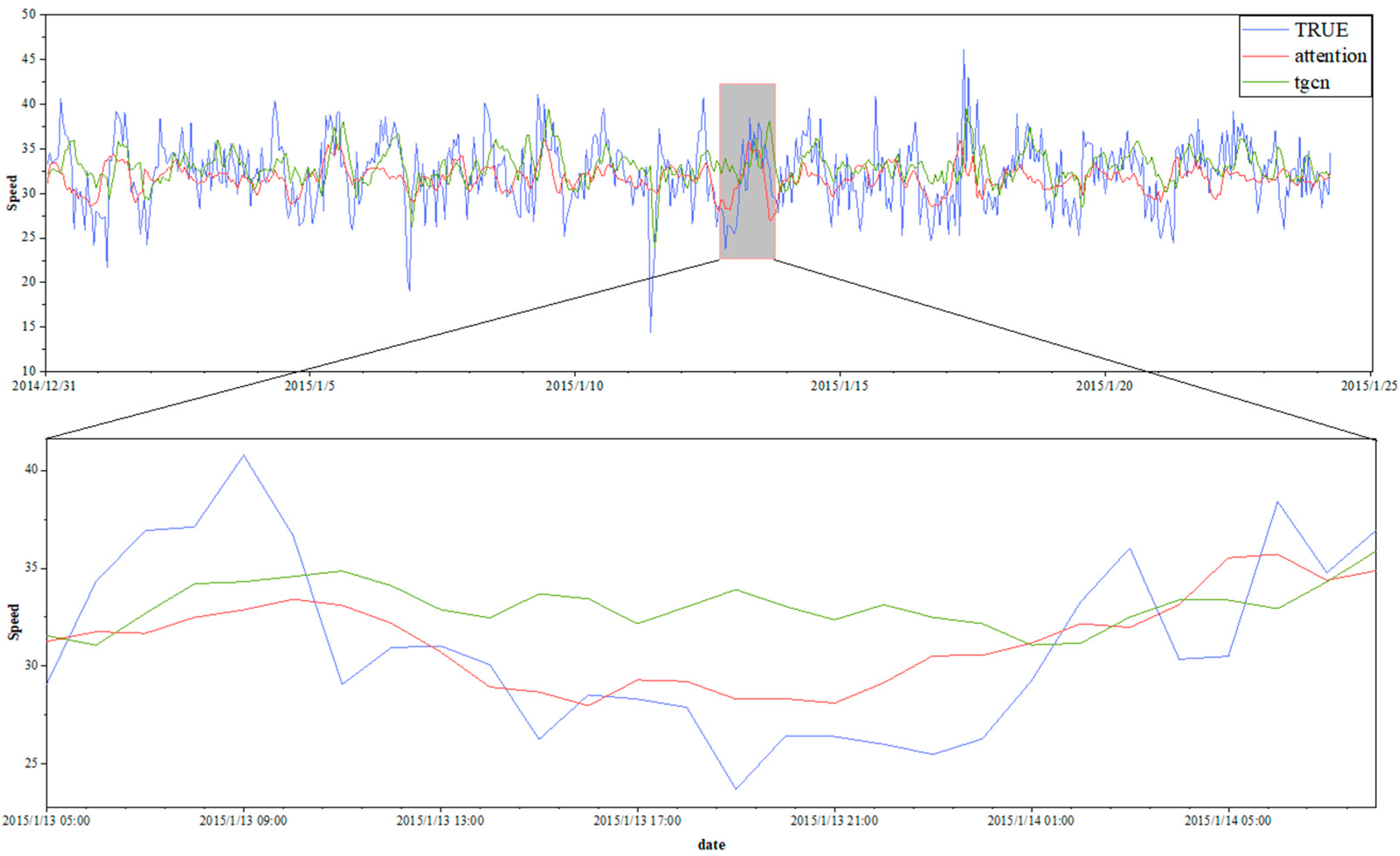Click the 2014/12/31 axis start label
Image resolution: width=1400 pixels, height=856 pixels.
(44, 386)
